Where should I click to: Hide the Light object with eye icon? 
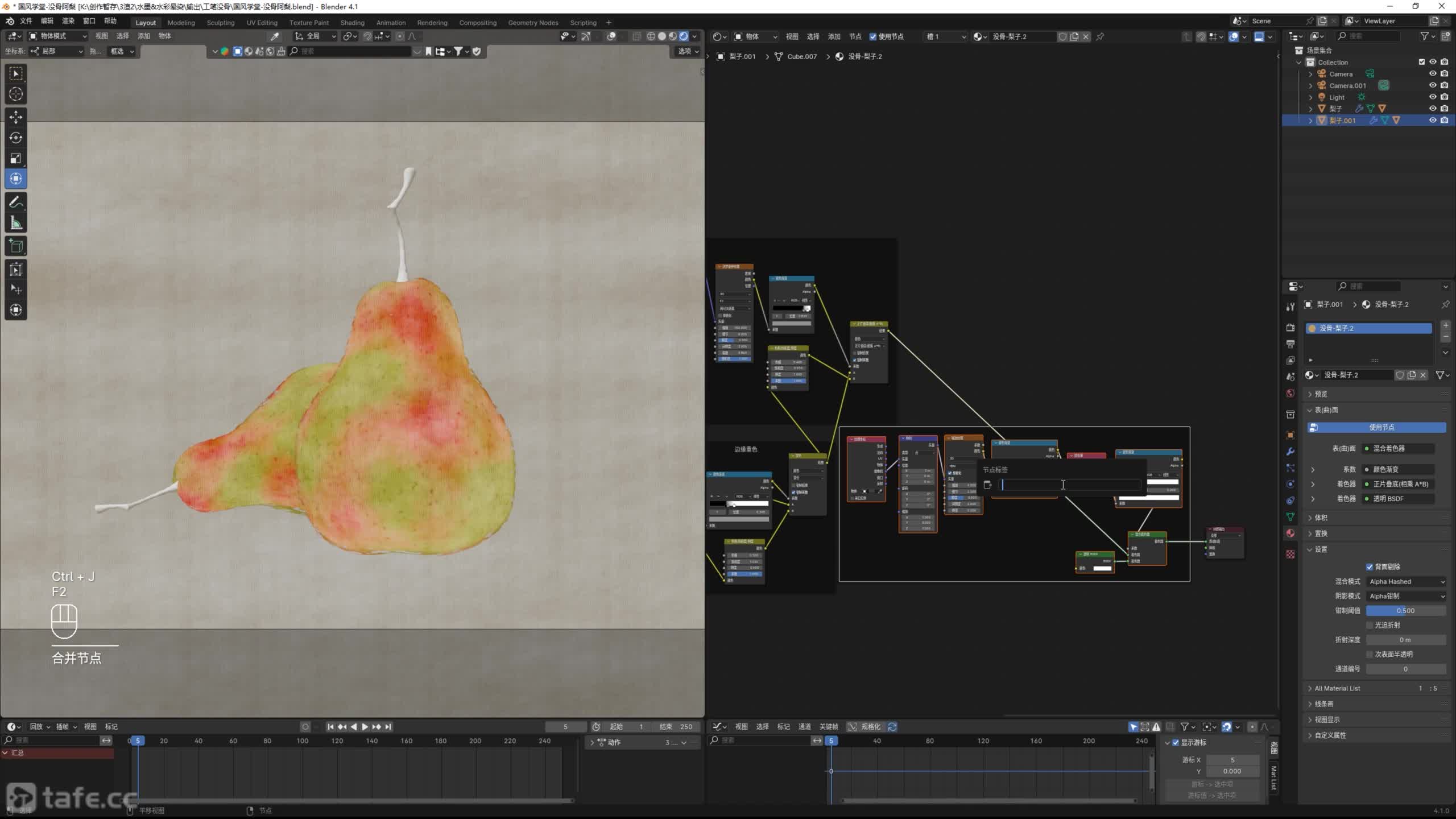(x=1433, y=97)
